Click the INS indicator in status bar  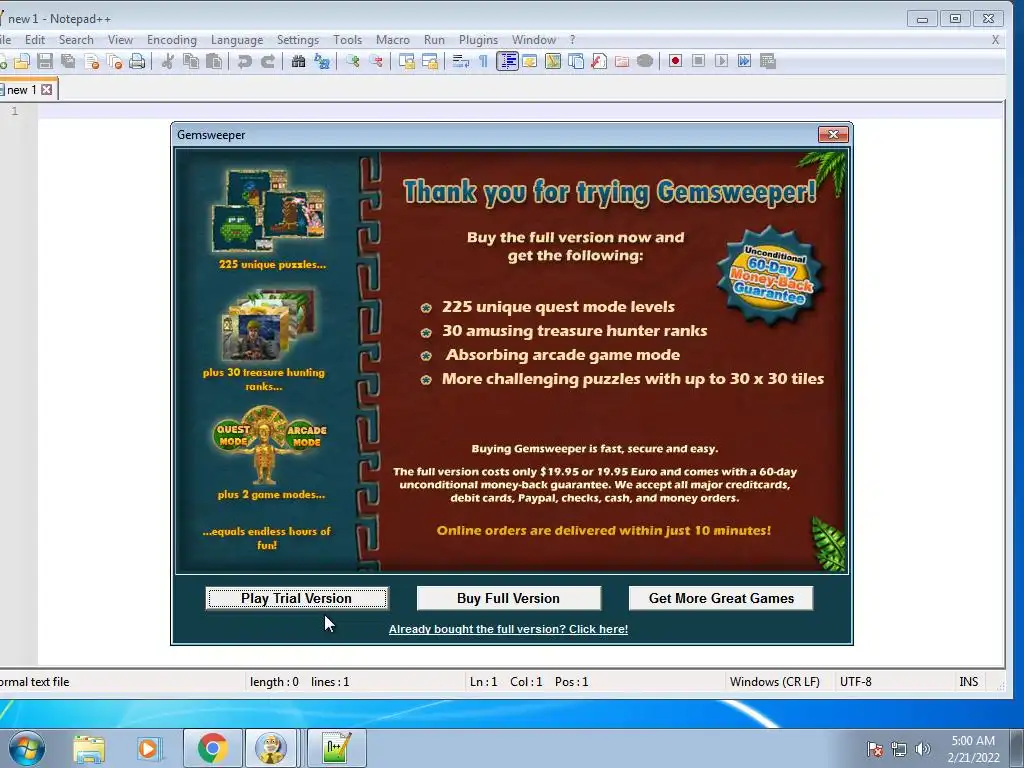pos(968,682)
